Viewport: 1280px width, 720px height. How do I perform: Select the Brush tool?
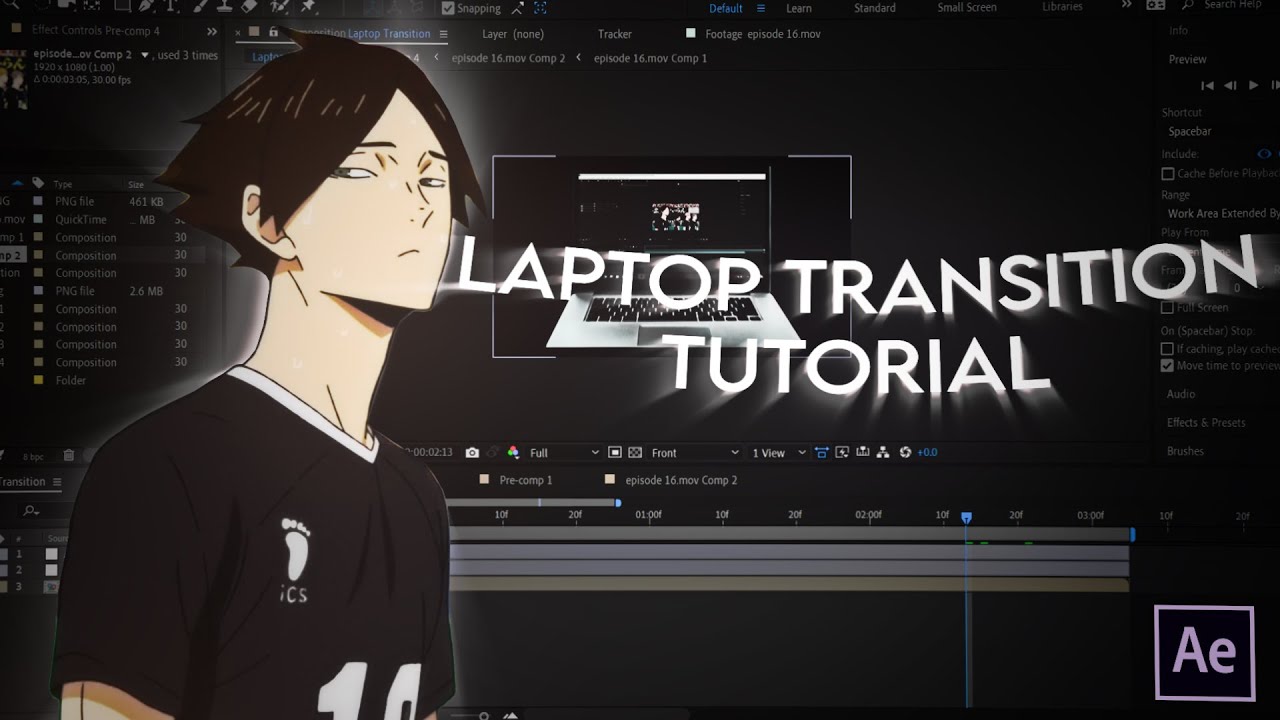[x=200, y=6]
